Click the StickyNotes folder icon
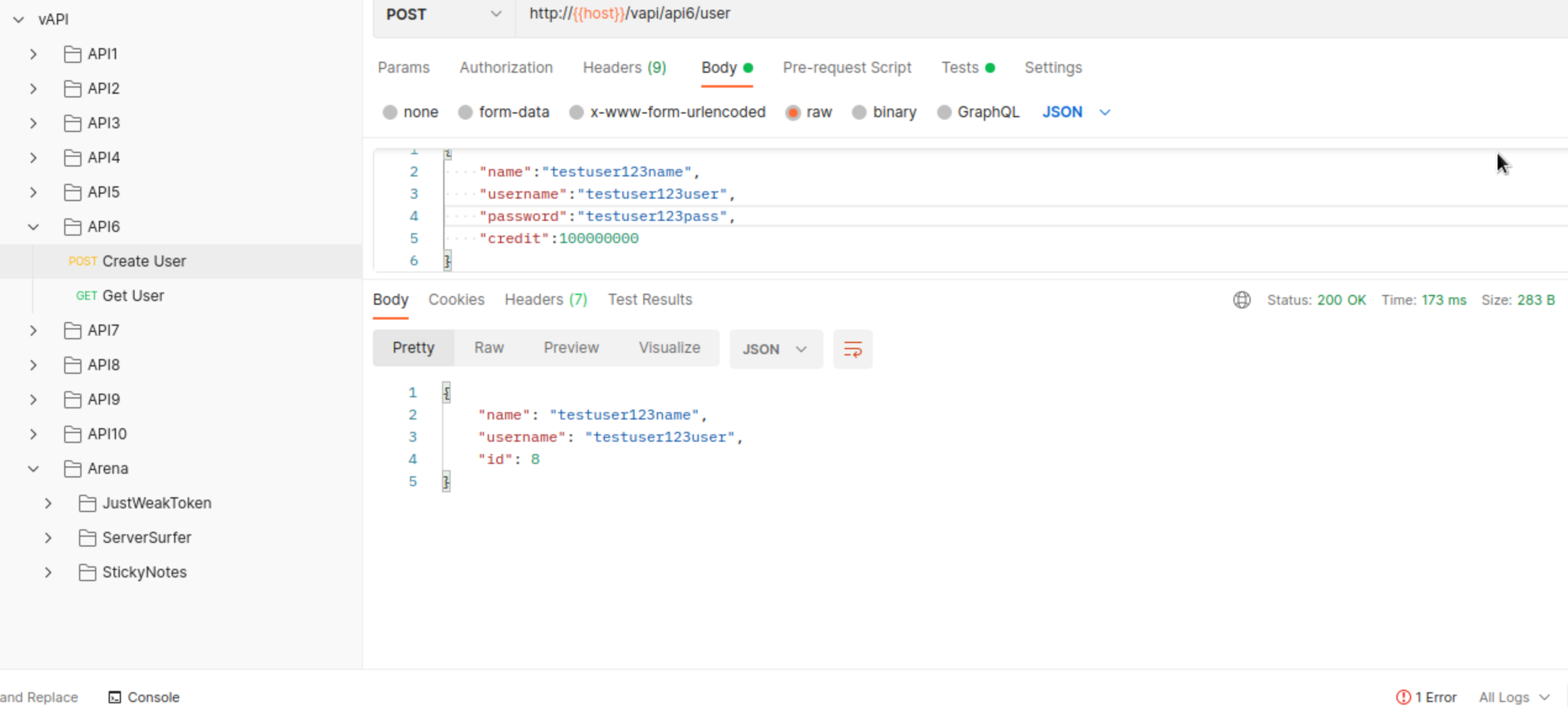Screen dimensions: 1568x707 click(88, 573)
